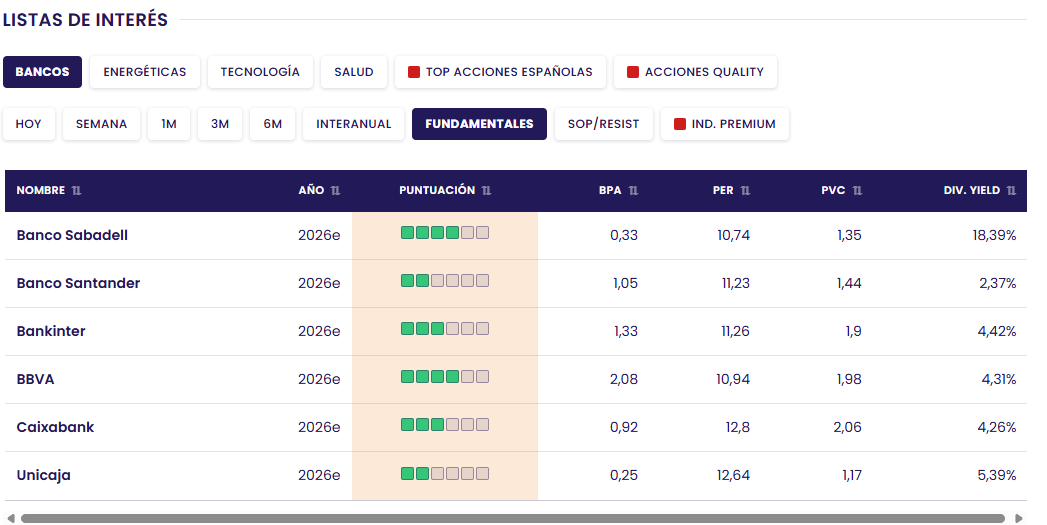Open Acciones Quality premium list

point(695,72)
